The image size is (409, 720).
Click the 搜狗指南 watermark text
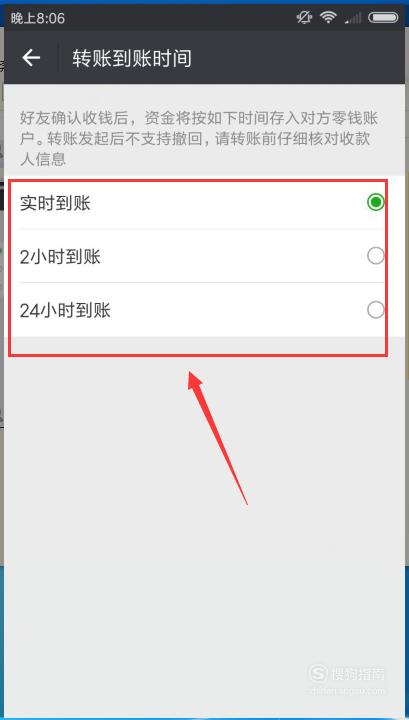[357, 674]
